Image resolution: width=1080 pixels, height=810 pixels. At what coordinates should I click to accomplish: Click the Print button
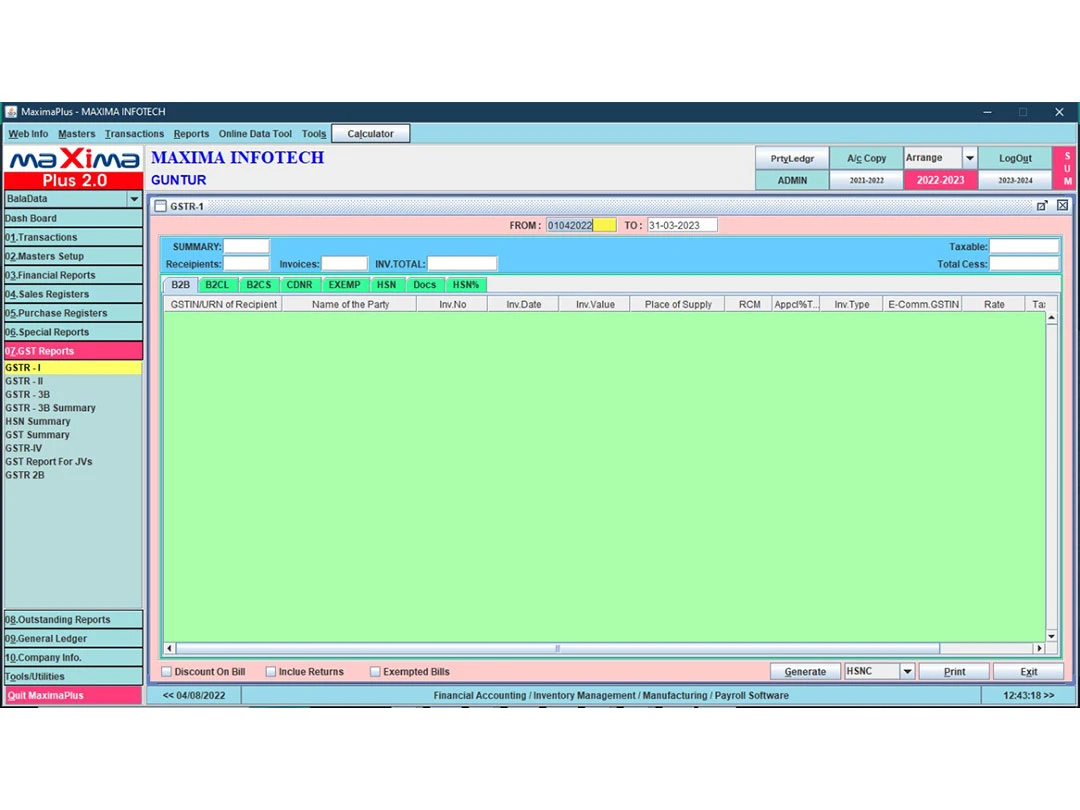pos(954,672)
